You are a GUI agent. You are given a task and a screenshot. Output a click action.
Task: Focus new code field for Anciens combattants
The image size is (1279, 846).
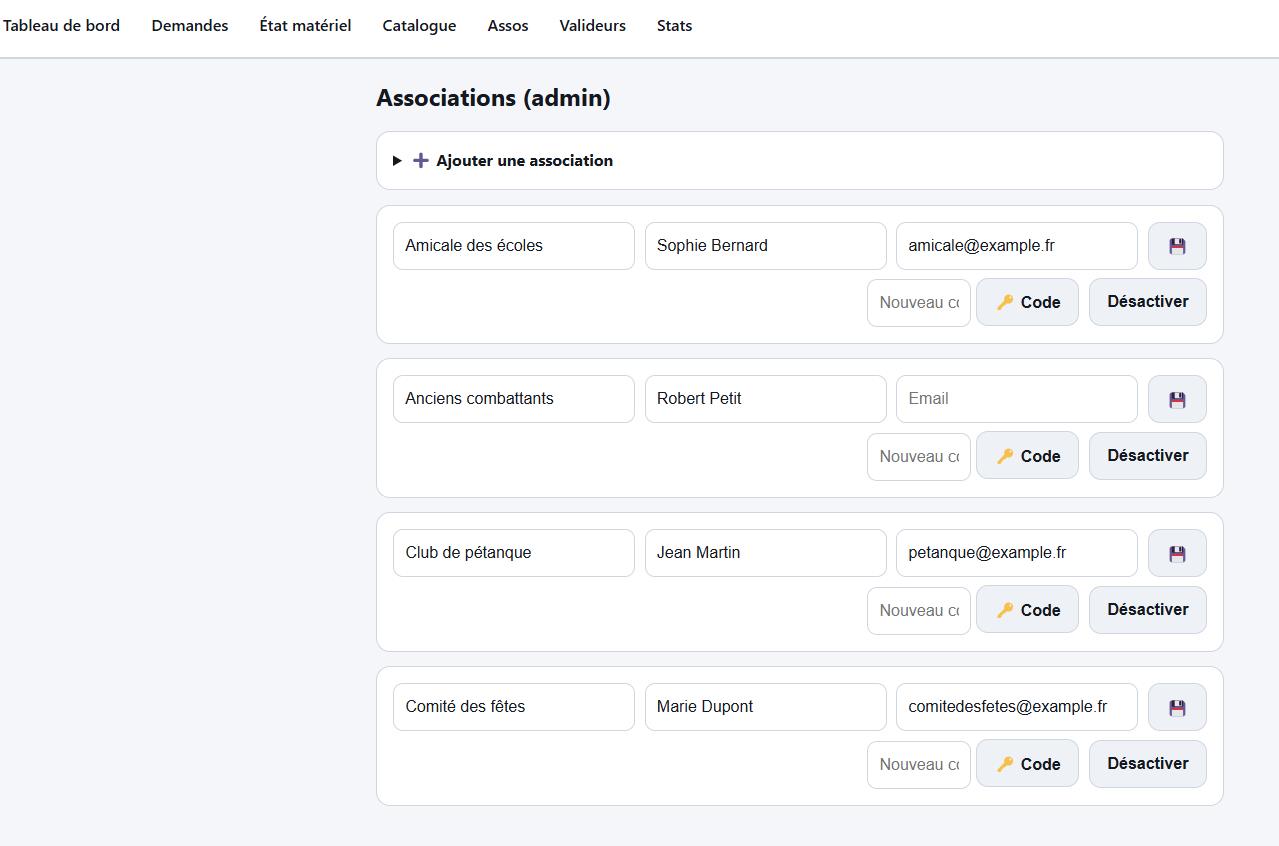coord(919,456)
